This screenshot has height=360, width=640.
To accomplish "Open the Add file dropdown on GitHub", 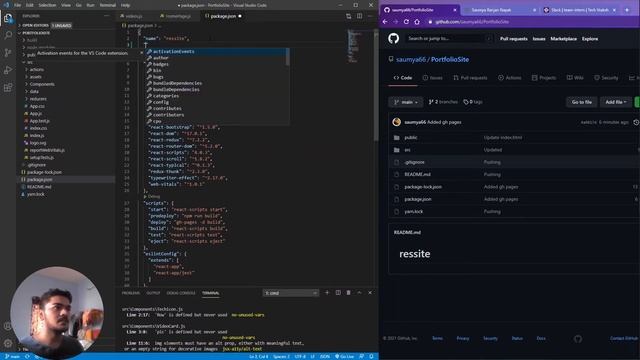I will point(616,102).
